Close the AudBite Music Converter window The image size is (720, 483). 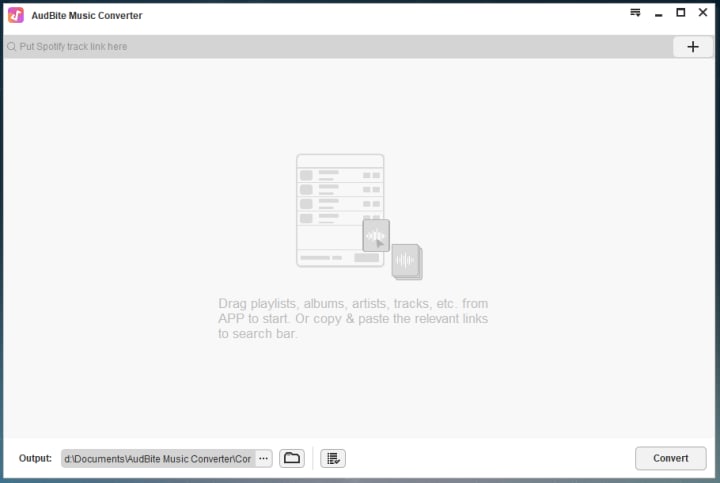coord(703,13)
